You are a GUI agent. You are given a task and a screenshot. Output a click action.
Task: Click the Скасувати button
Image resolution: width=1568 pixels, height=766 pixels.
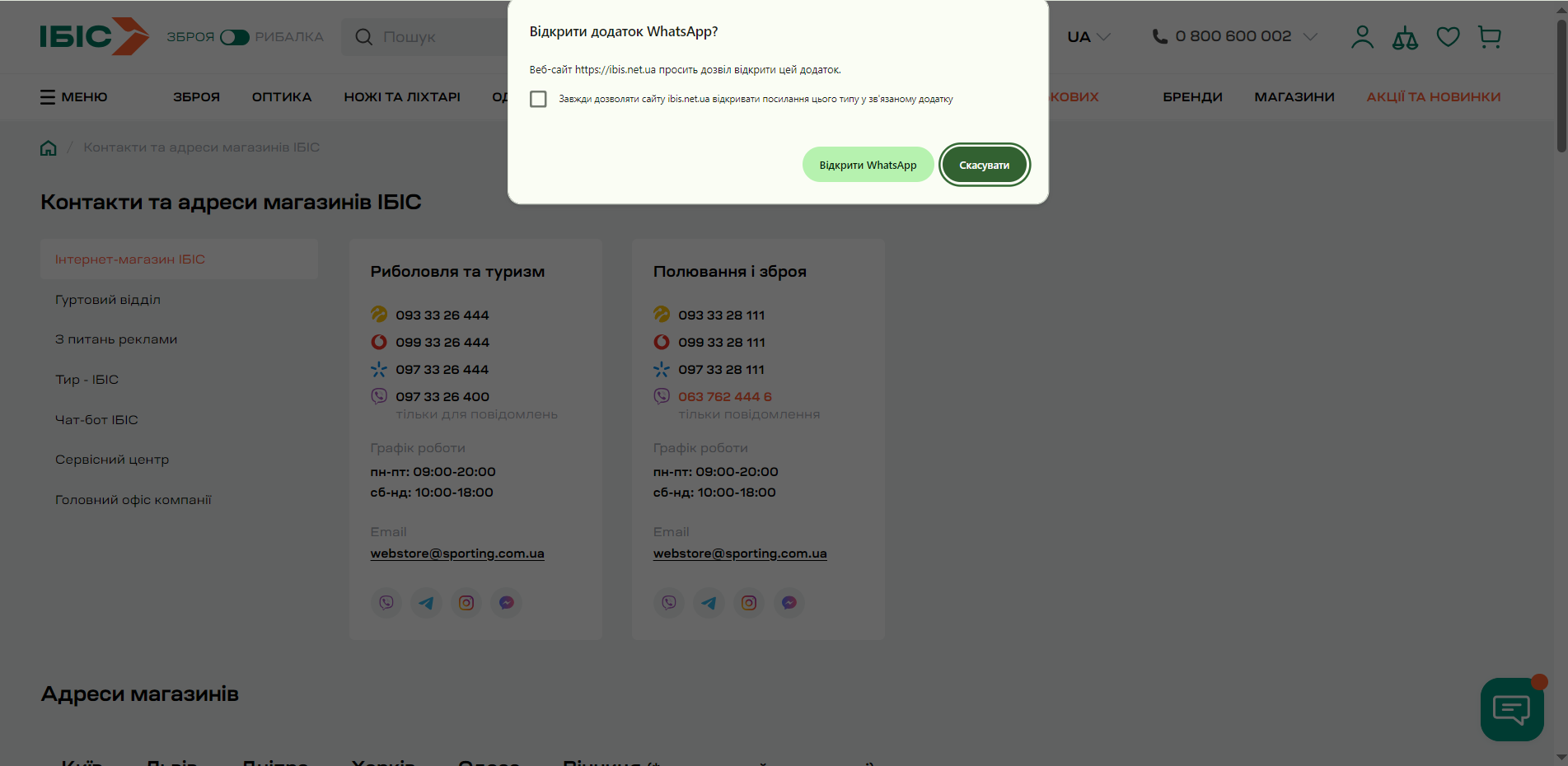click(x=985, y=165)
